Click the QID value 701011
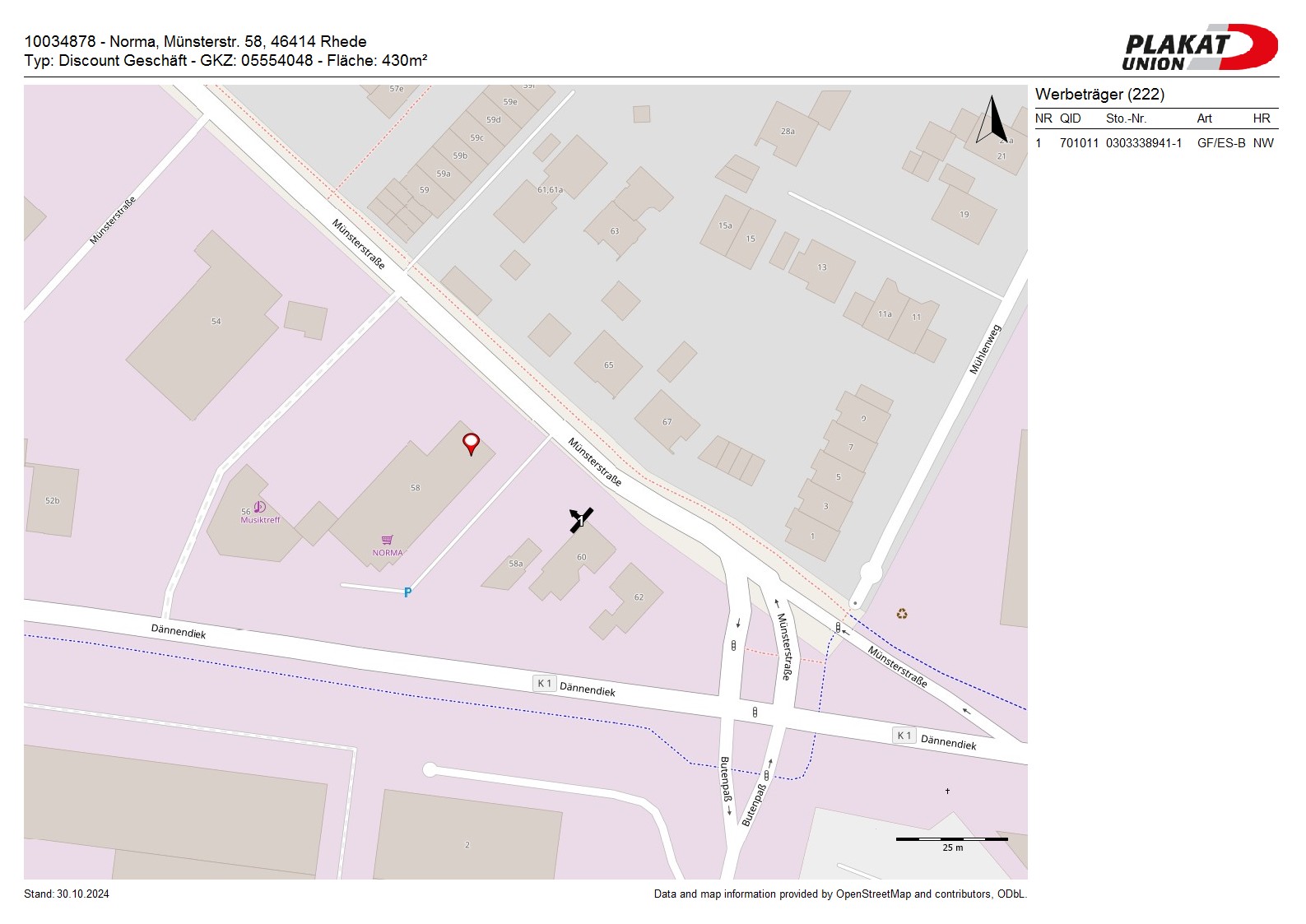Image resolution: width=1306 pixels, height=924 pixels. pyautogui.click(x=1078, y=143)
